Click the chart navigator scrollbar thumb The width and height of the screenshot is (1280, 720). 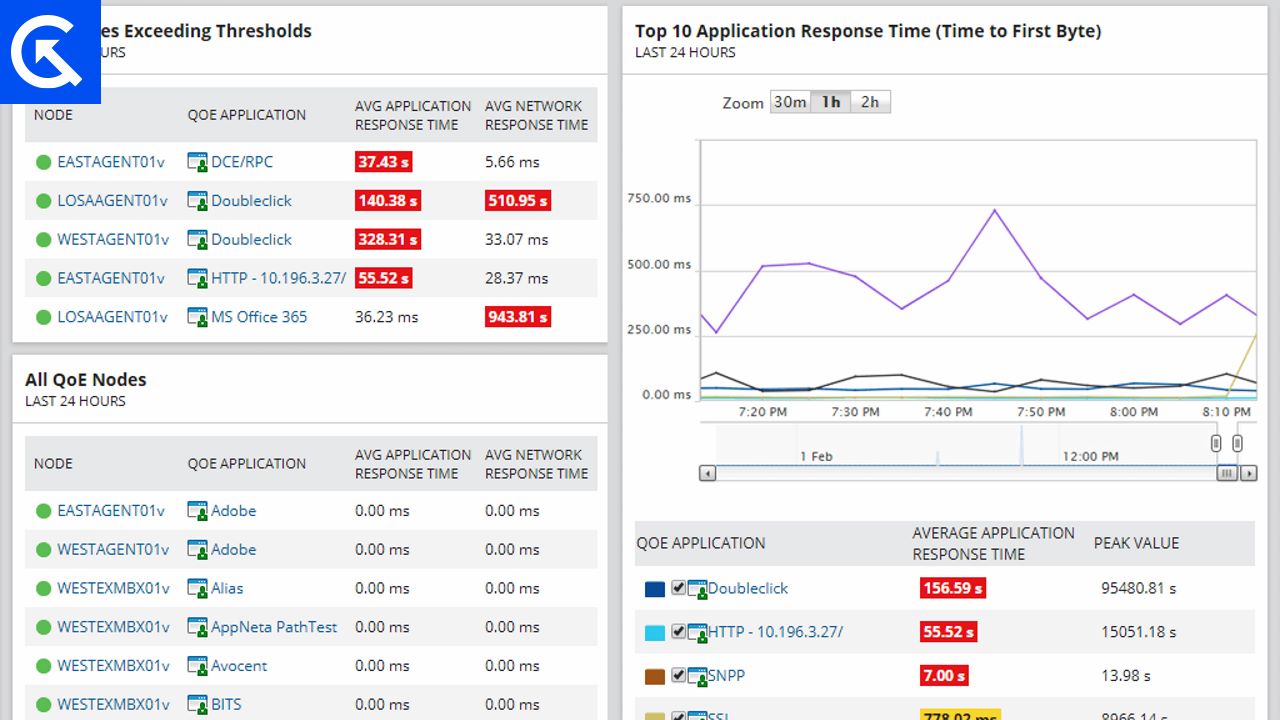point(1227,473)
